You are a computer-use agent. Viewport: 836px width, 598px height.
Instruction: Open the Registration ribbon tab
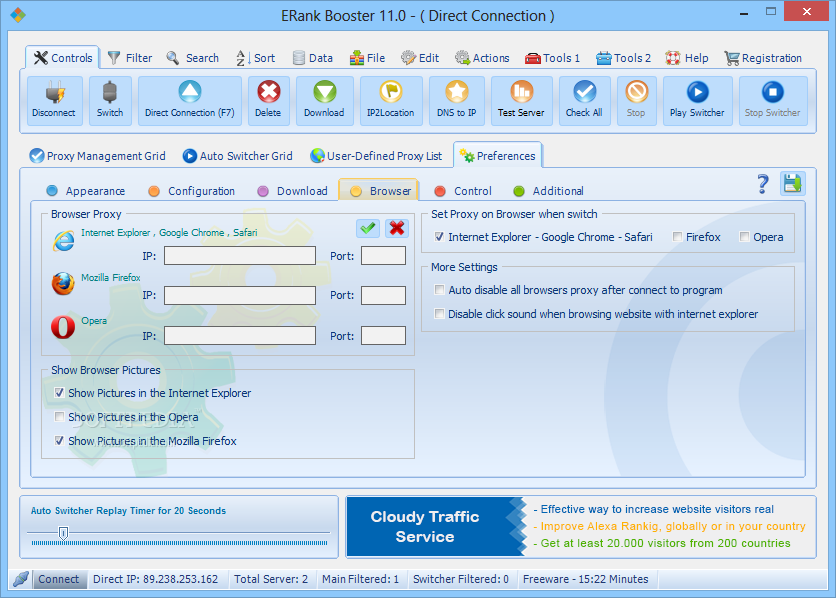point(763,58)
